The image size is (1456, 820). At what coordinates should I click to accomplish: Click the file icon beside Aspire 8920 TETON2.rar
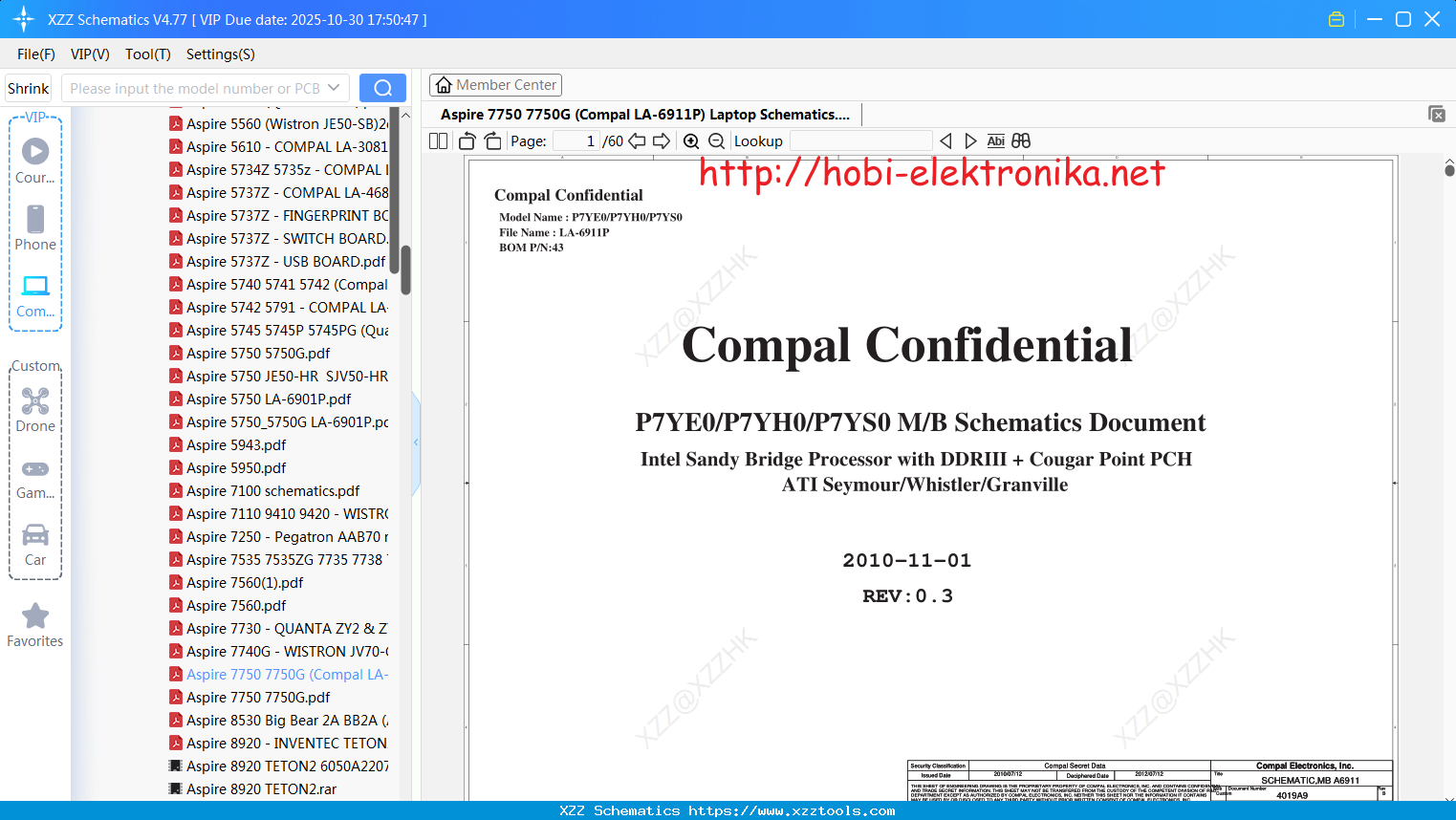(x=176, y=788)
